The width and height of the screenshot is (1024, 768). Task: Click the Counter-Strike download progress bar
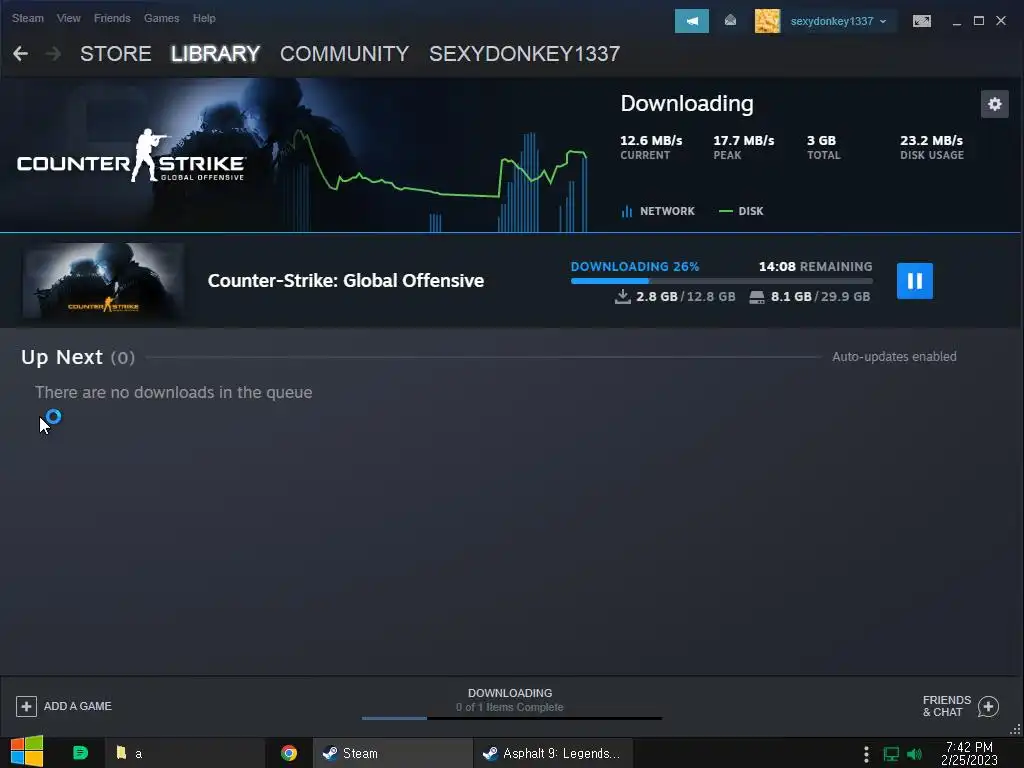pyautogui.click(x=722, y=281)
